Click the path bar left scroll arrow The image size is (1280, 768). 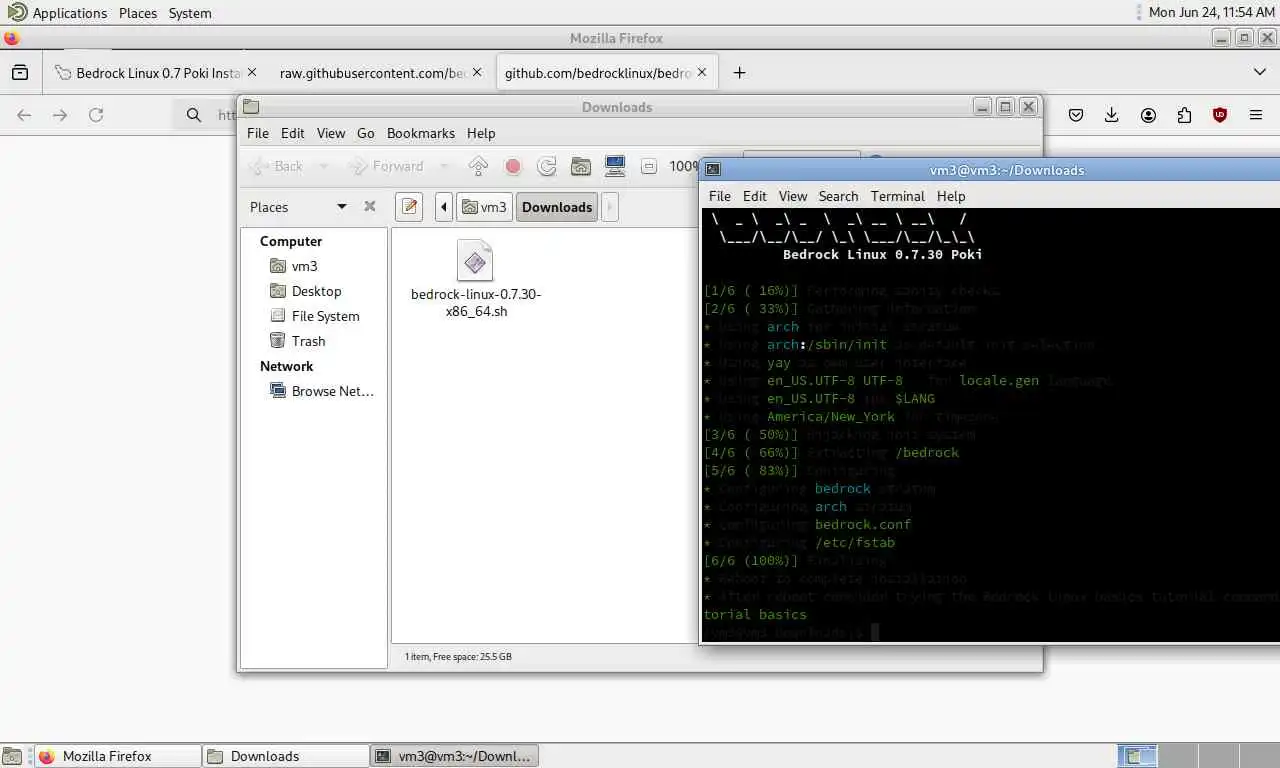[x=444, y=207]
